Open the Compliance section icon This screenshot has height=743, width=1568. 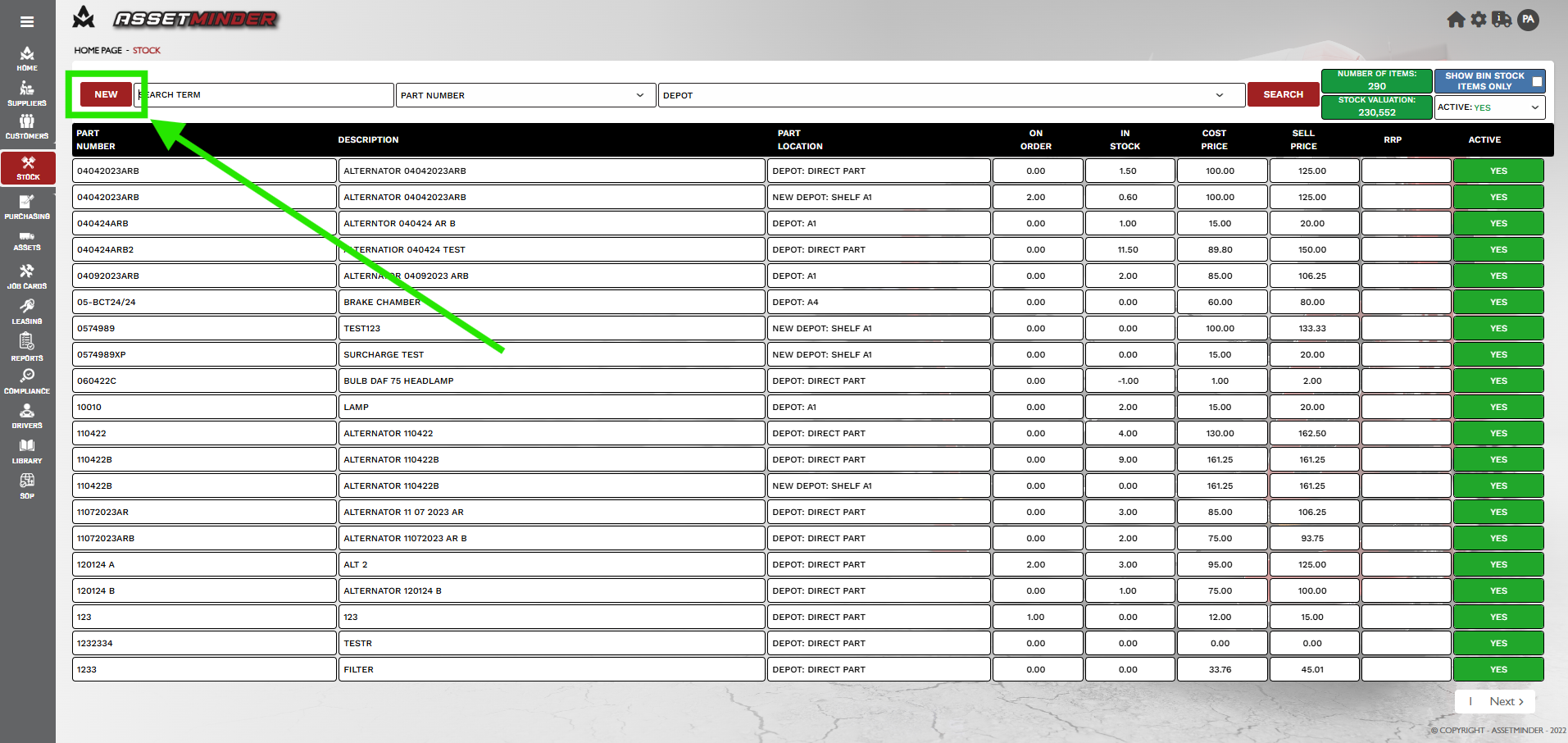[x=27, y=381]
